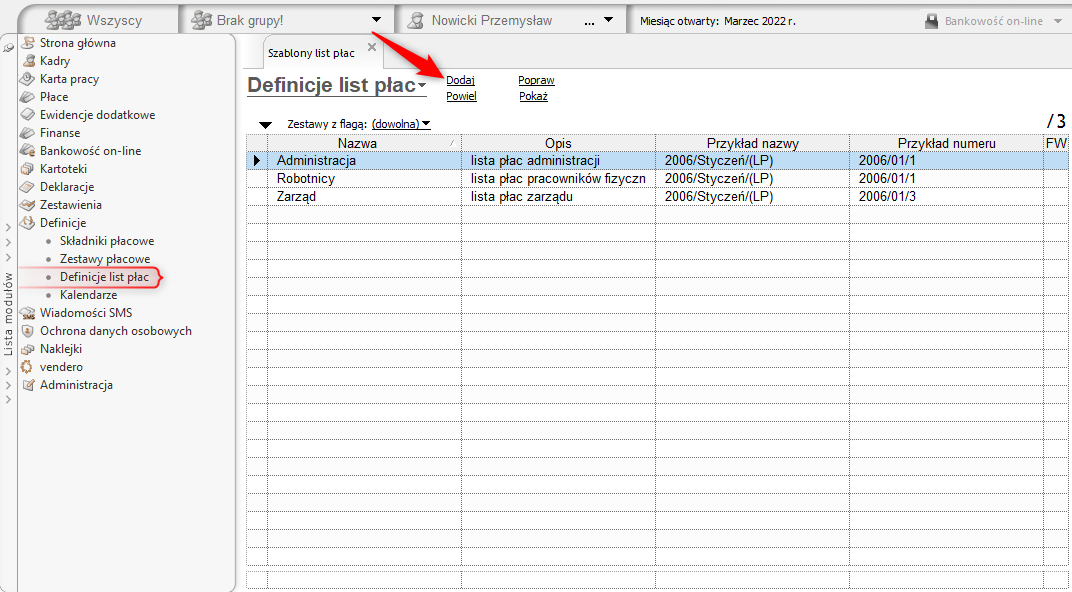This screenshot has width=1072, height=592.
Task: Click the Dodaj link
Action: click(460, 80)
